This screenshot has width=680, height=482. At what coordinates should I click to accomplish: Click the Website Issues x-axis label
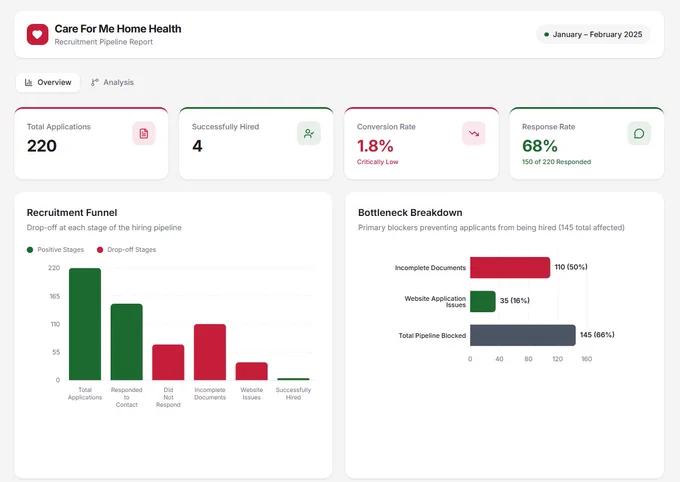point(252,393)
